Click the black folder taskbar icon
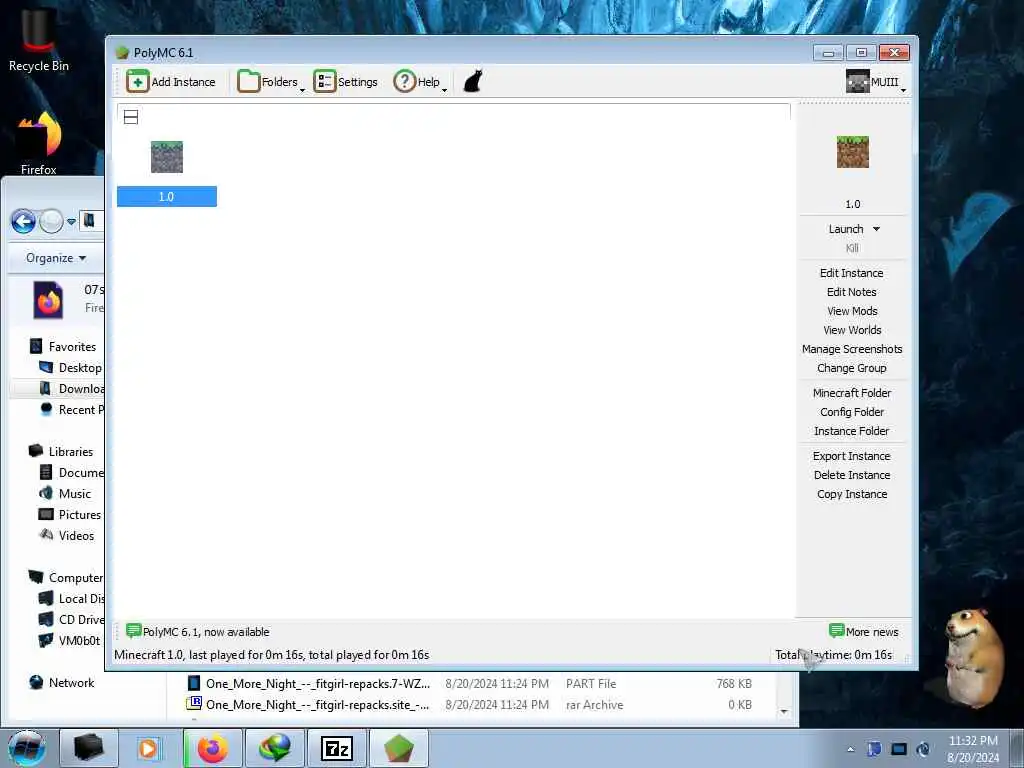Screen dimensions: 1024x768 click(89, 749)
